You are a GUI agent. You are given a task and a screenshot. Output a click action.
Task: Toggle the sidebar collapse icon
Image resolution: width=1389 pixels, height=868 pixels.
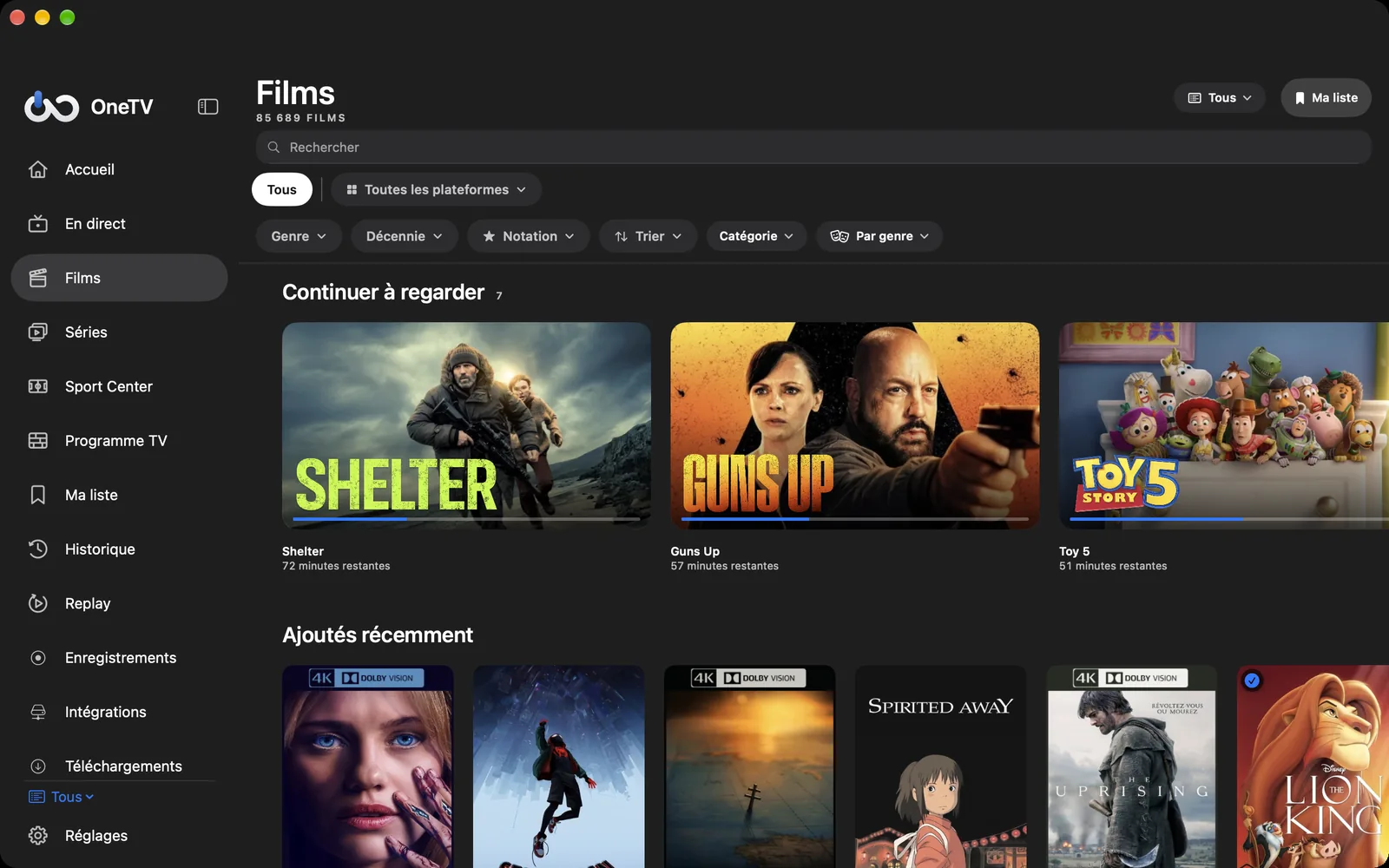pos(207,107)
